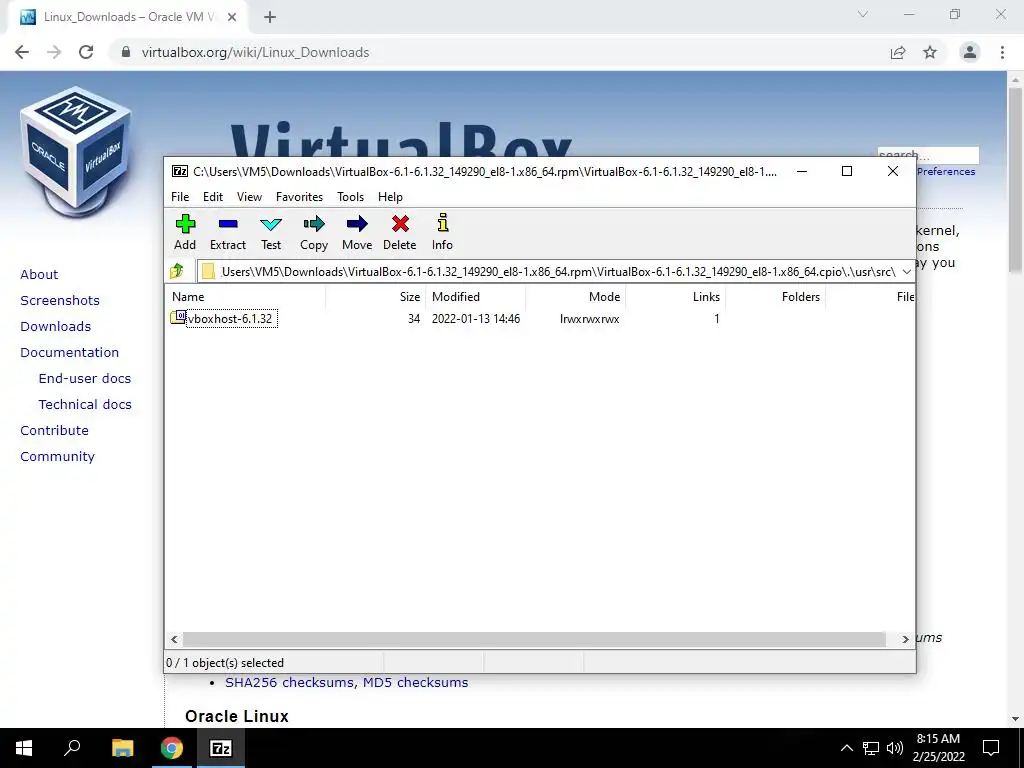Go back in the Chrome browser
Viewport: 1024px width, 768px height.
tap(22, 52)
